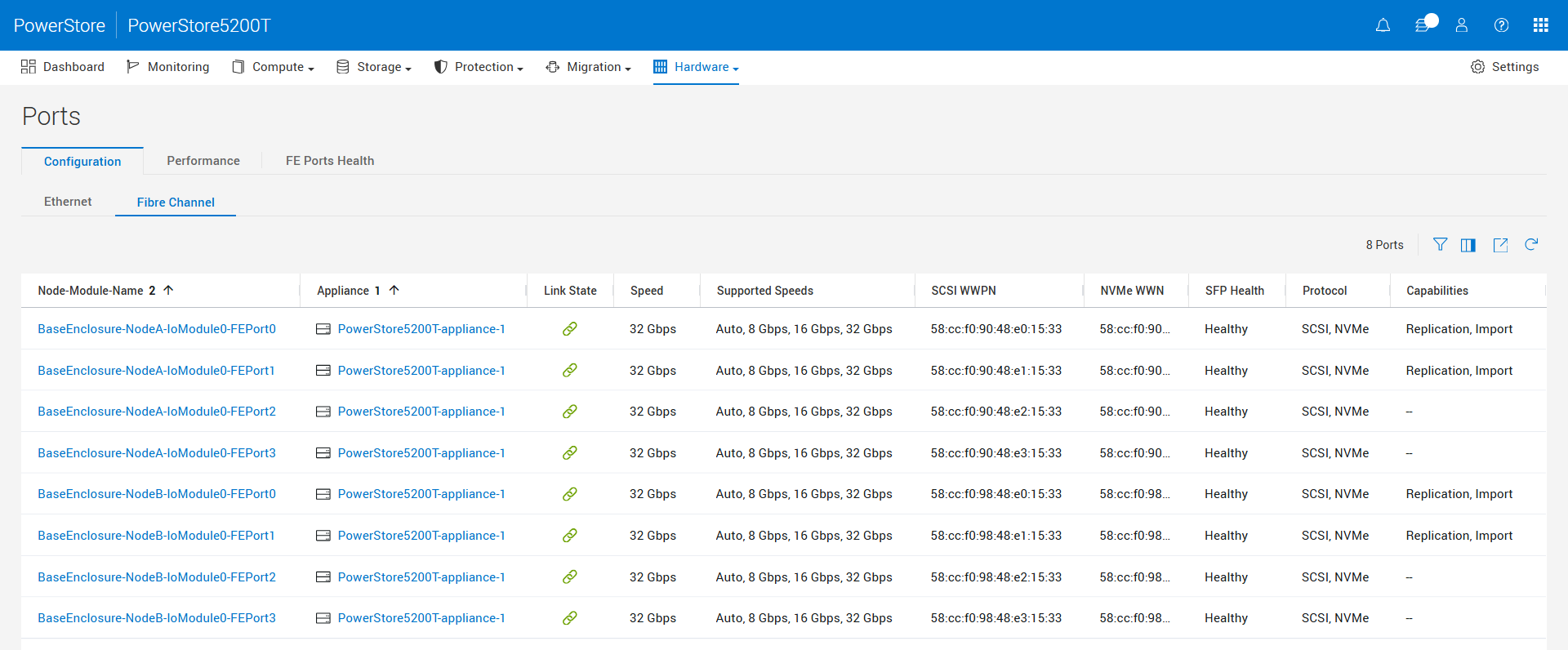The image size is (1568, 650).
Task: Click the Monitoring flag icon
Action: (x=132, y=67)
